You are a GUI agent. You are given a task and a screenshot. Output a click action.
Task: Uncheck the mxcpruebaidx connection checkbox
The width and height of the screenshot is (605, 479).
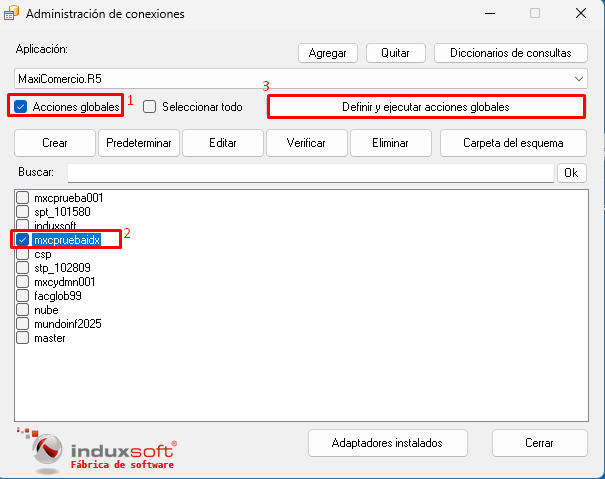click(x=23, y=240)
